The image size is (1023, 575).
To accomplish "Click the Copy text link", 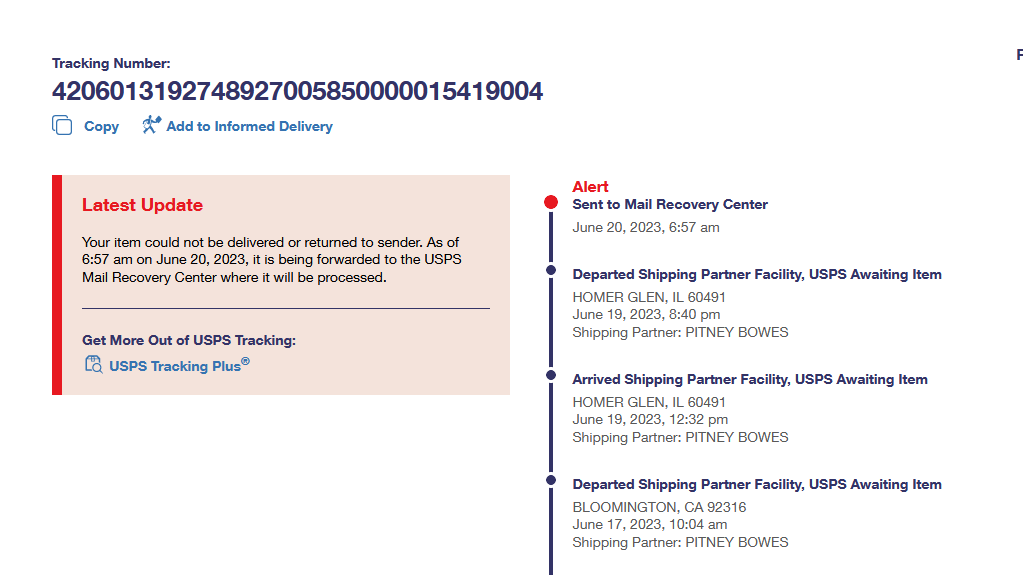I will point(101,127).
